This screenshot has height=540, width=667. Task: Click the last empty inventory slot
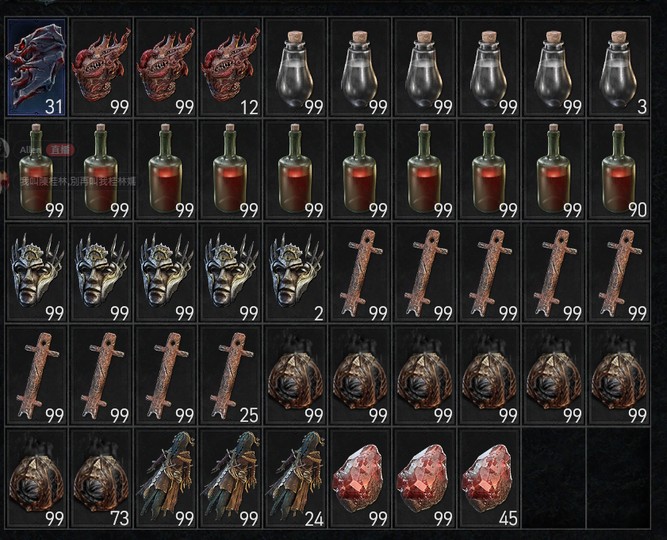coord(619,479)
